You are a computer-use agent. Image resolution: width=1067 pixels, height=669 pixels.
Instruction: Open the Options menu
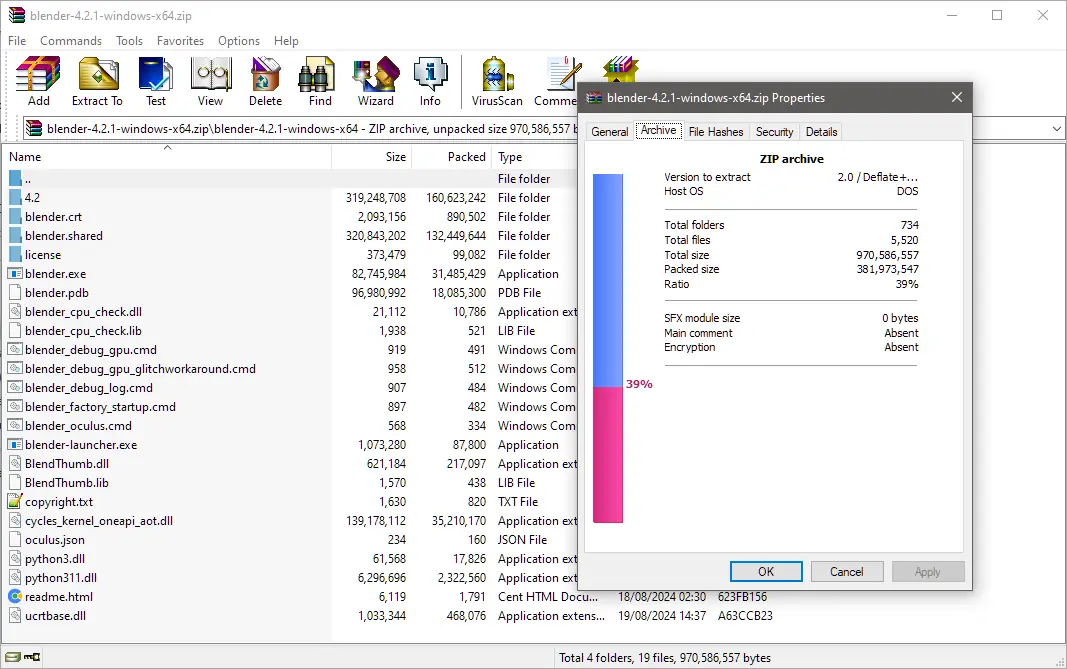239,41
